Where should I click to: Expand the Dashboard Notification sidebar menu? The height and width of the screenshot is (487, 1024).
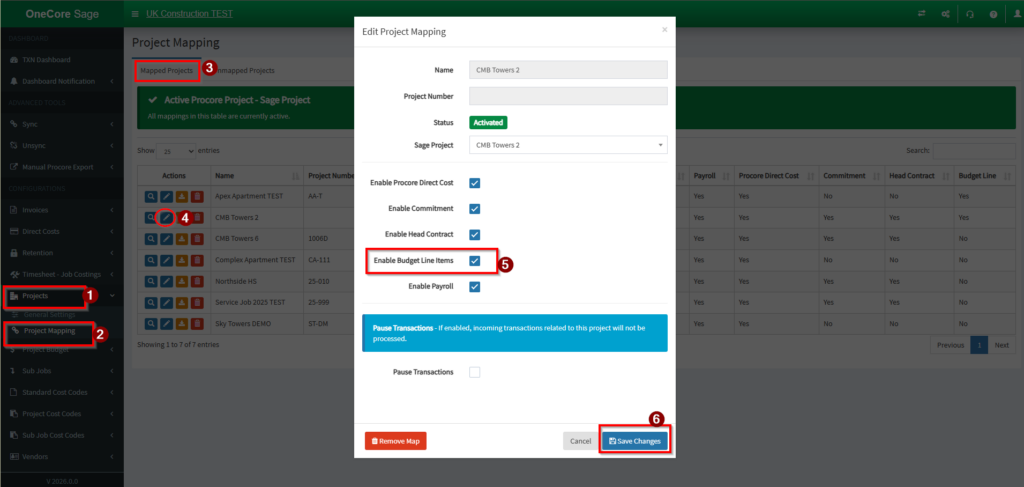[61, 82]
